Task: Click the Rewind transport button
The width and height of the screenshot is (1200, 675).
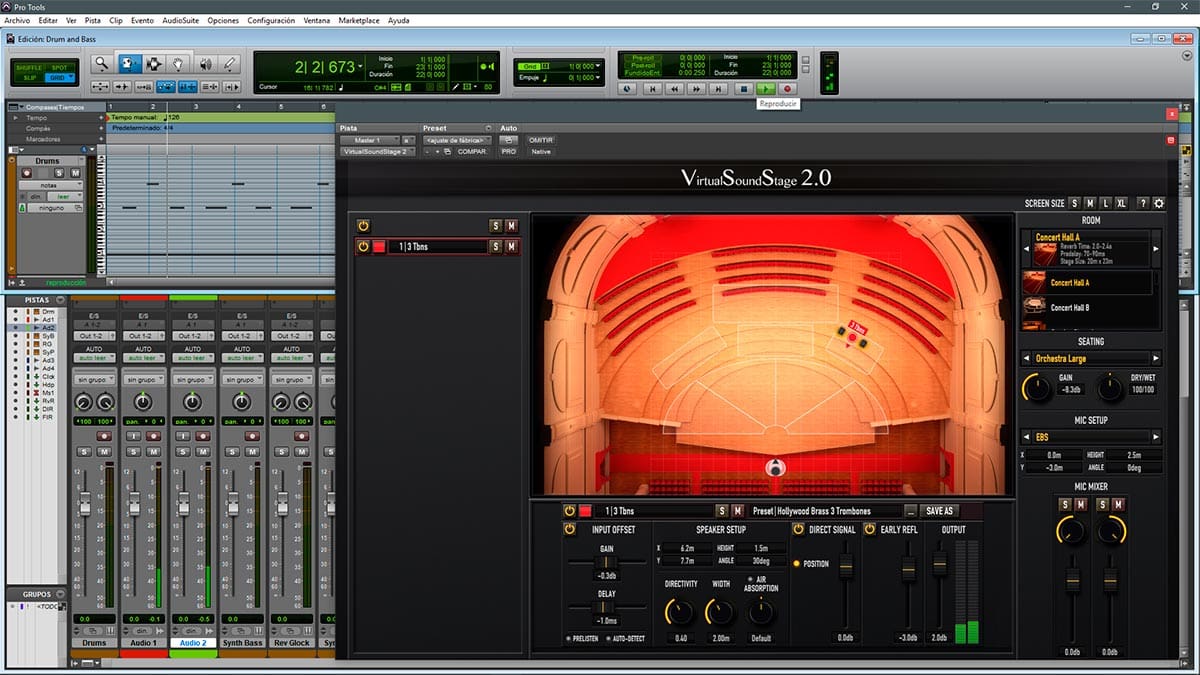Action: coord(675,89)
